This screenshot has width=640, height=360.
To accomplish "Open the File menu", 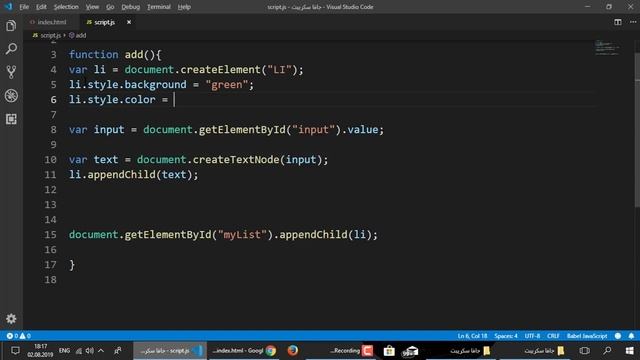I will [x=24, y=7].
